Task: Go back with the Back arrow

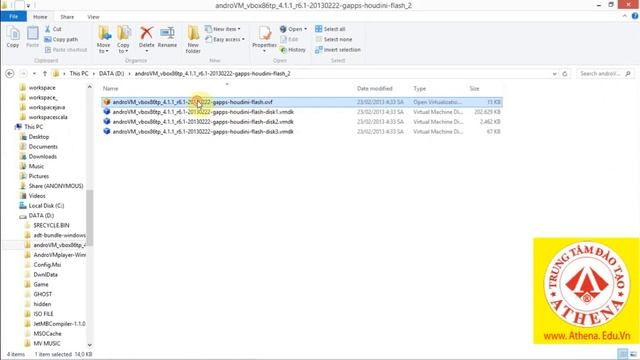Action: click(x=9, y=73)
